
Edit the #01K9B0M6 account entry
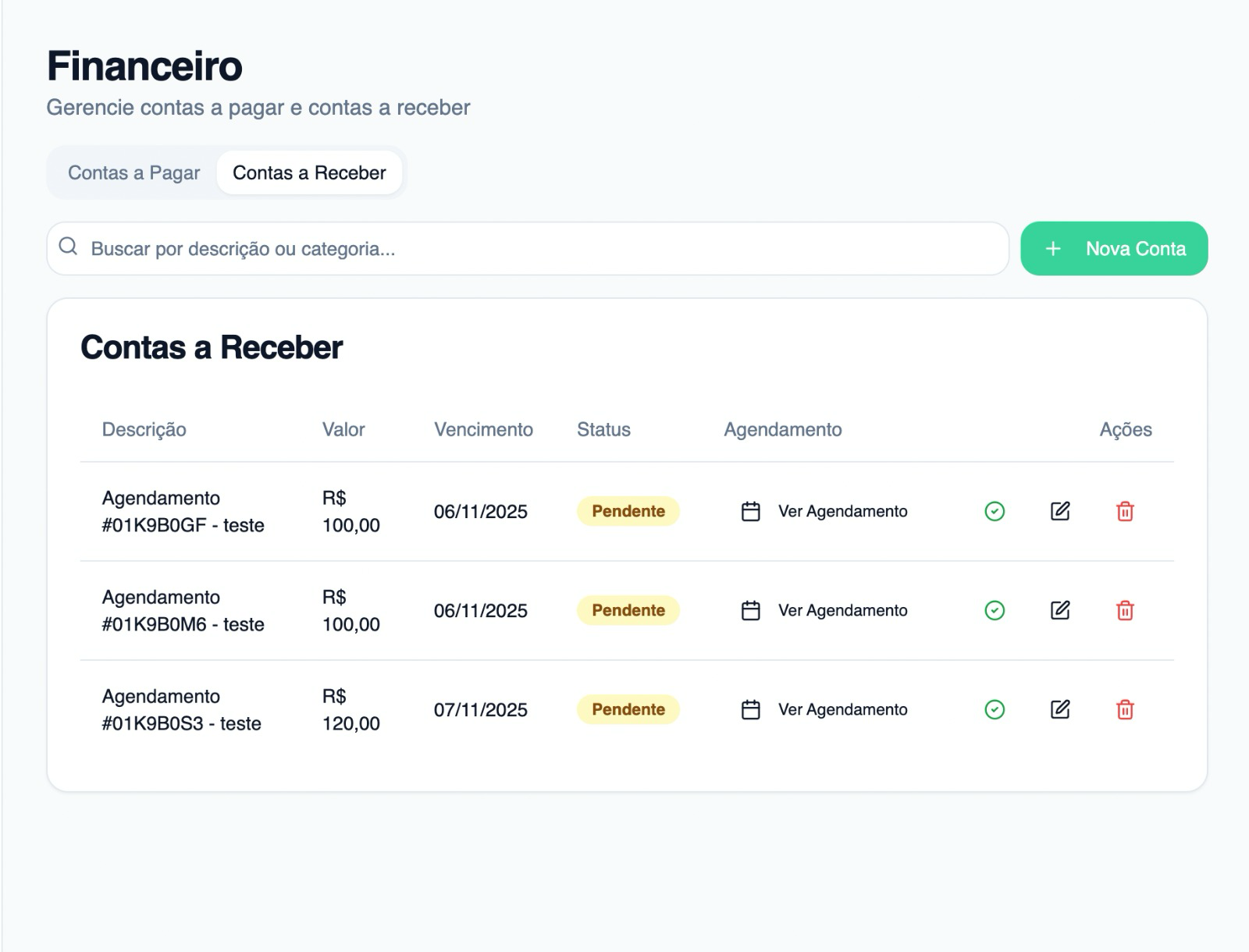pyautogui.click(x=1059, y=610)
